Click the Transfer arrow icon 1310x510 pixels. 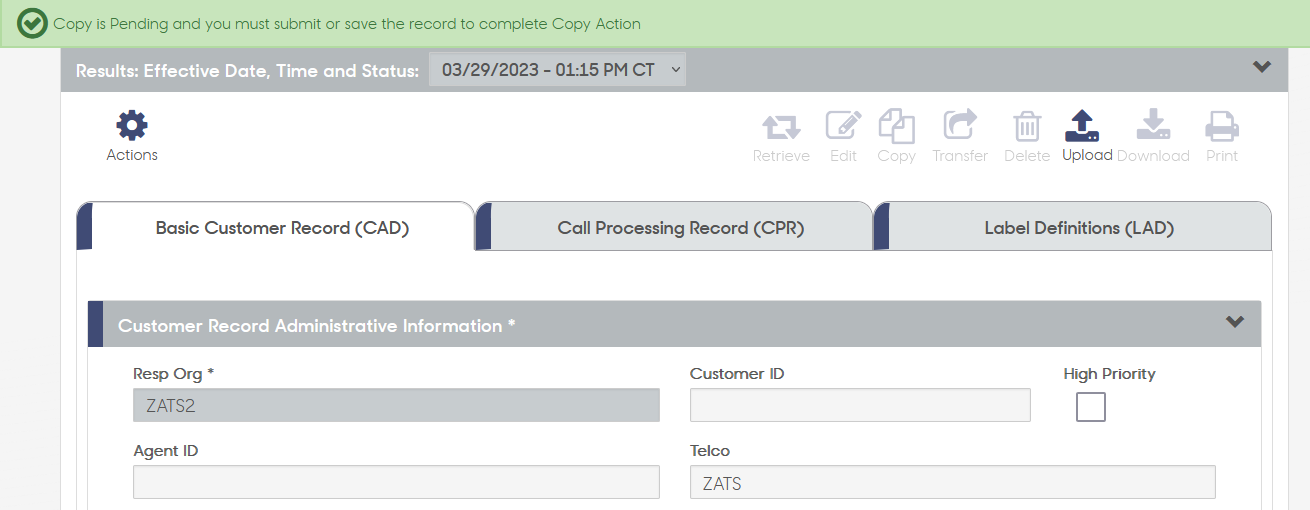(x=960, y=127)
